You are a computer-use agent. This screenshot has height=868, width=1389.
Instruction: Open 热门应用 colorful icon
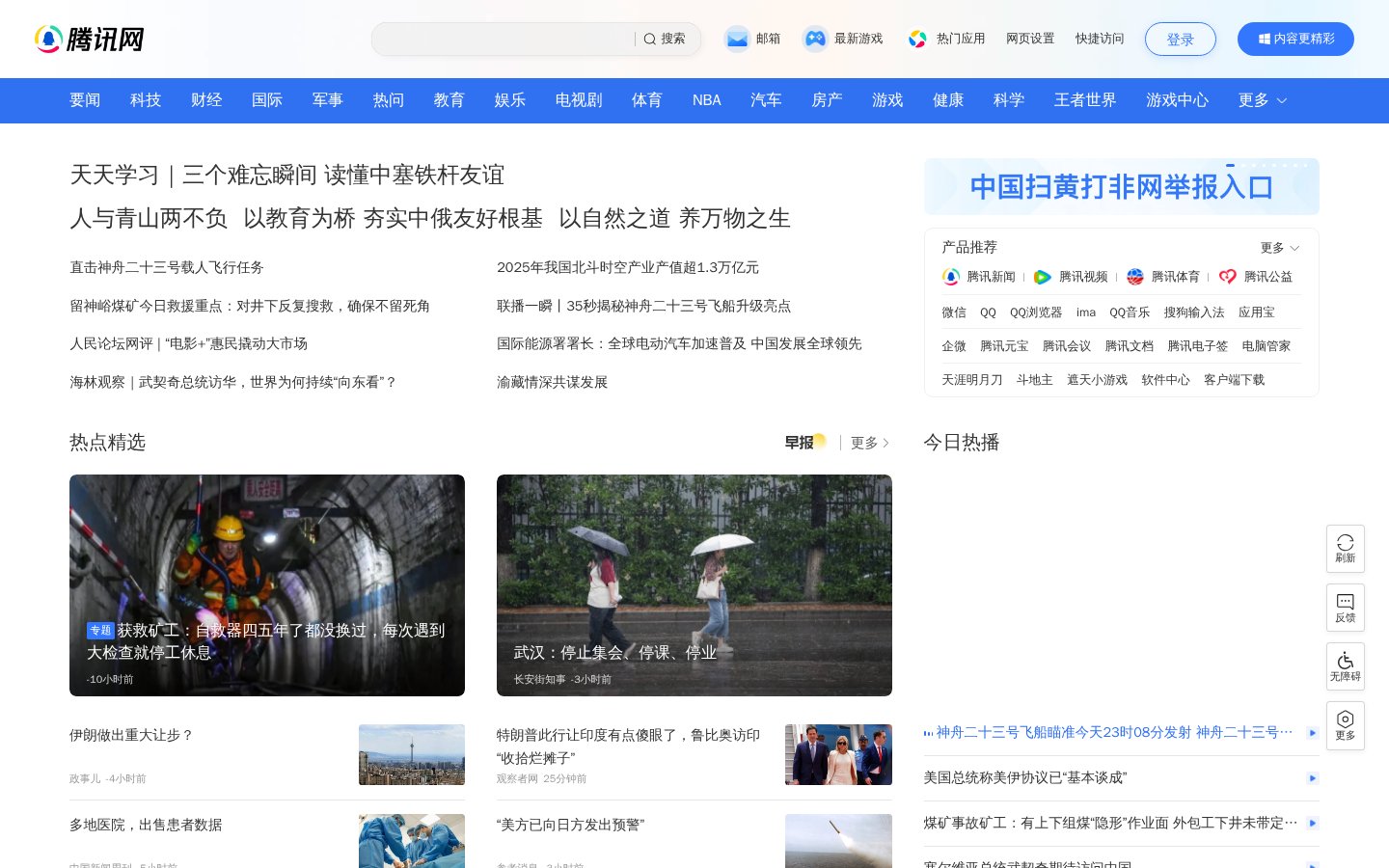917,39
